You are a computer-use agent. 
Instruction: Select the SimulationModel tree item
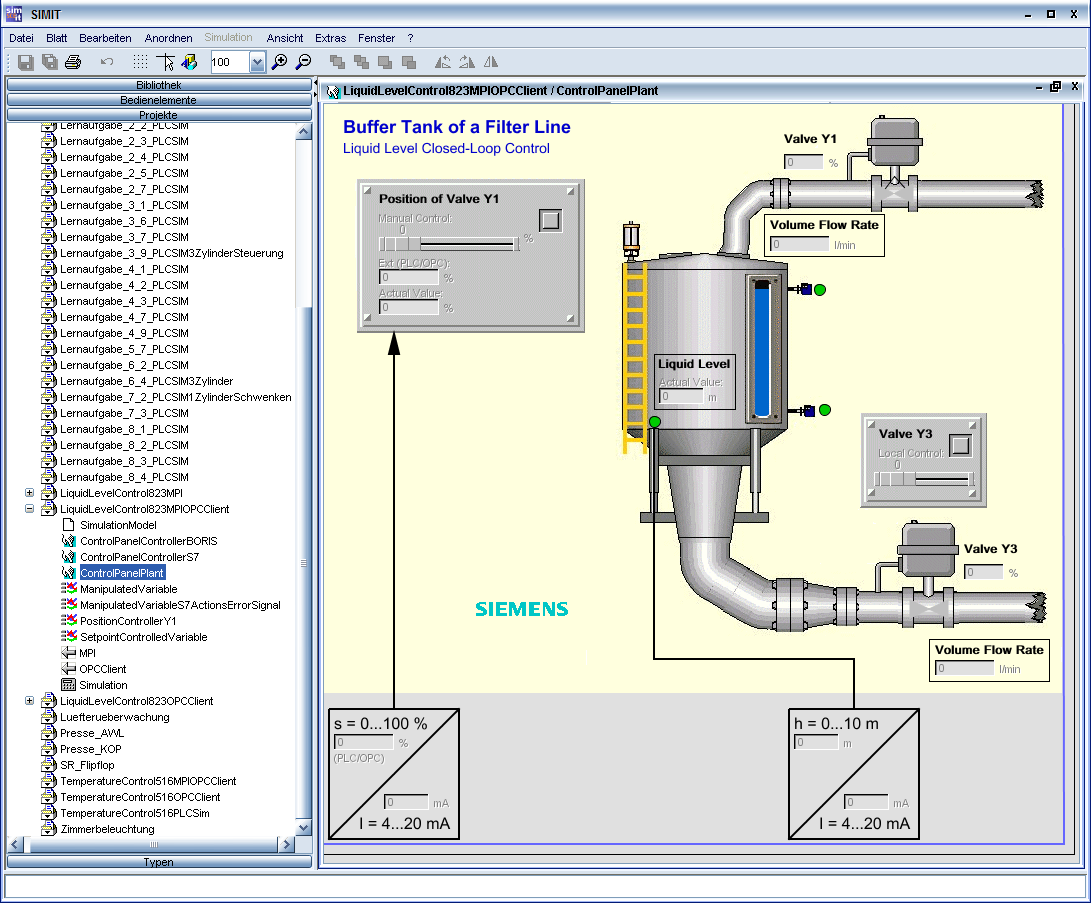[x=118, y=525]
